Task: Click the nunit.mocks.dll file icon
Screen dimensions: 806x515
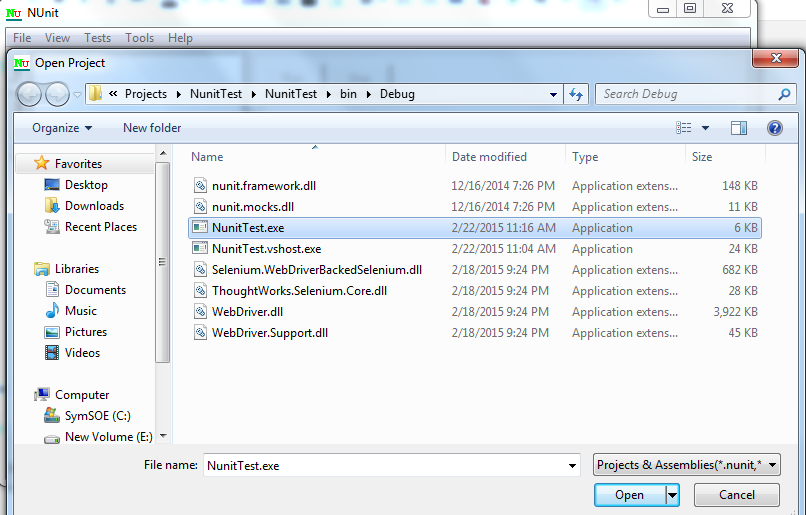Action: click(x=200, y=207)
